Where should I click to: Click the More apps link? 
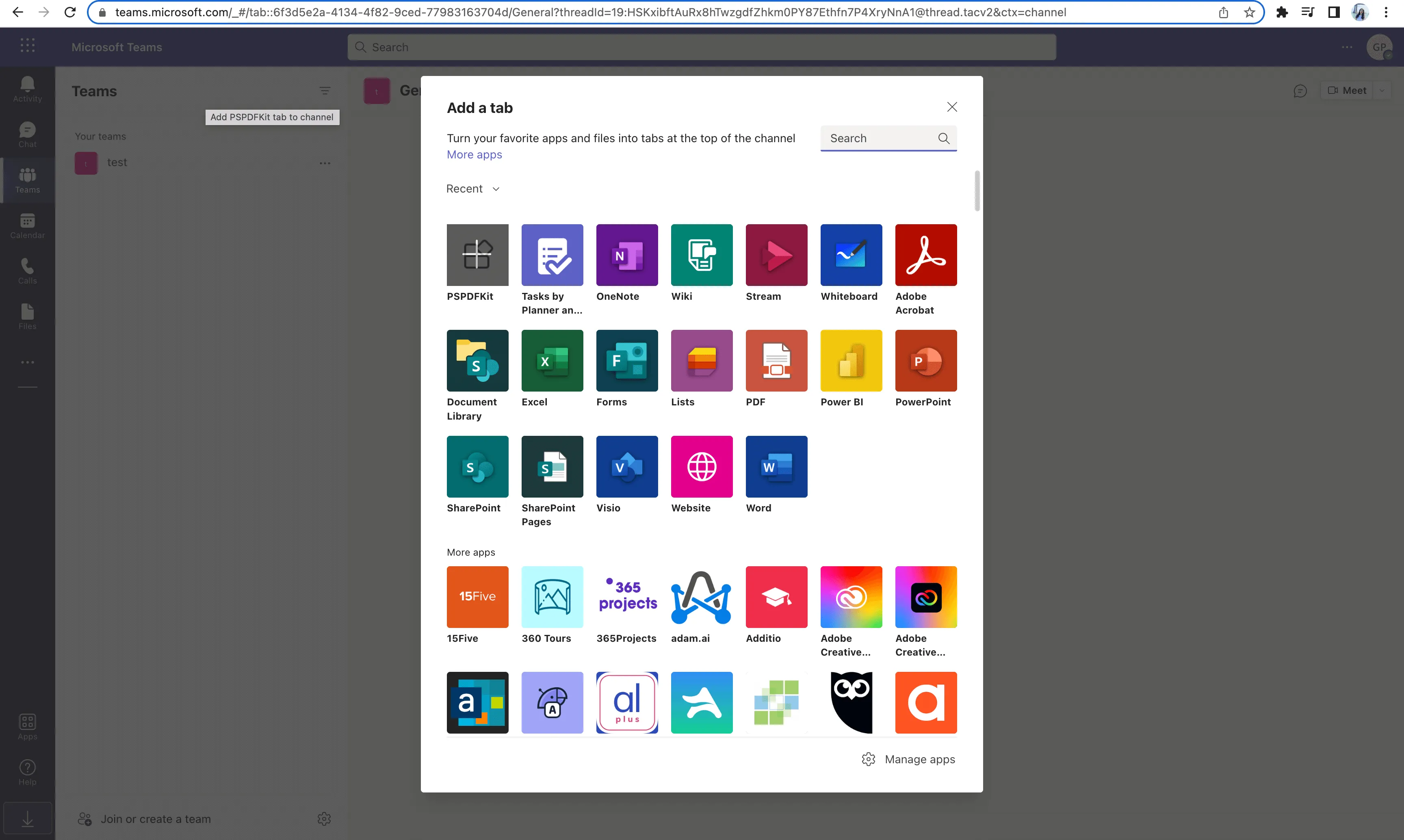click(474, 154)
